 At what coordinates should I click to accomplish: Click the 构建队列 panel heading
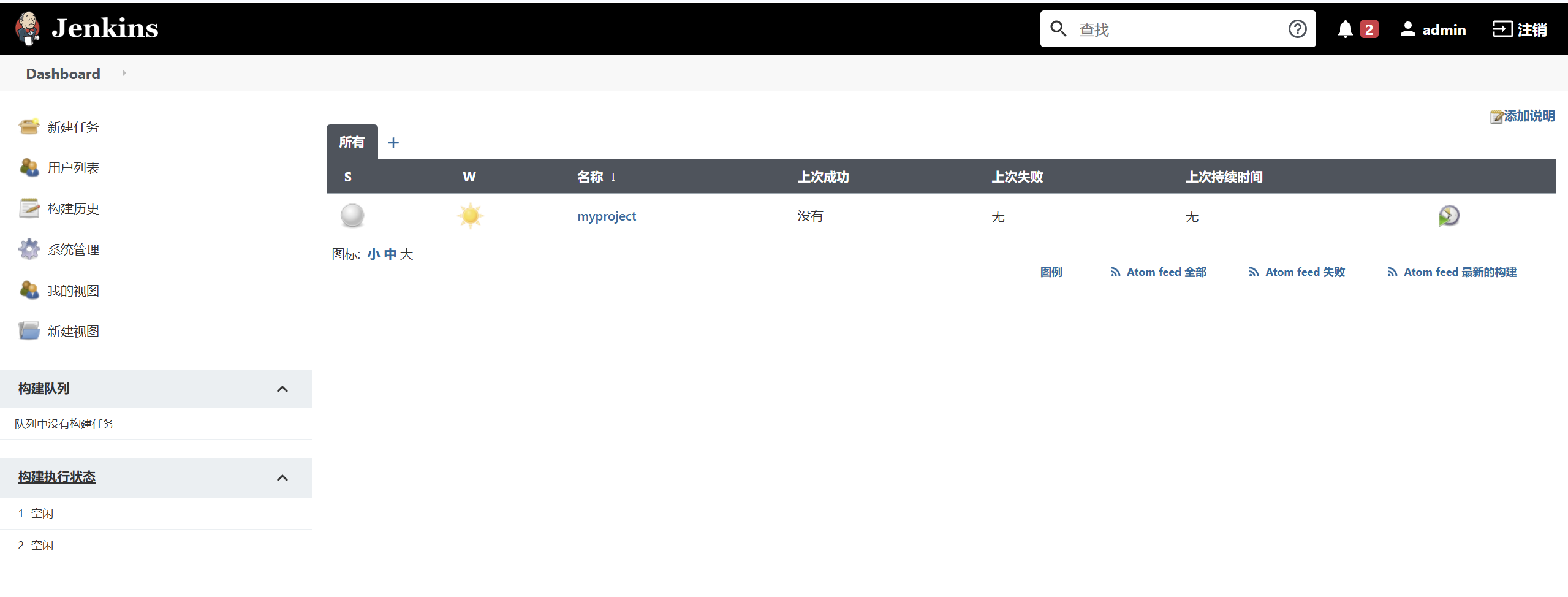(x=44, y=389)
